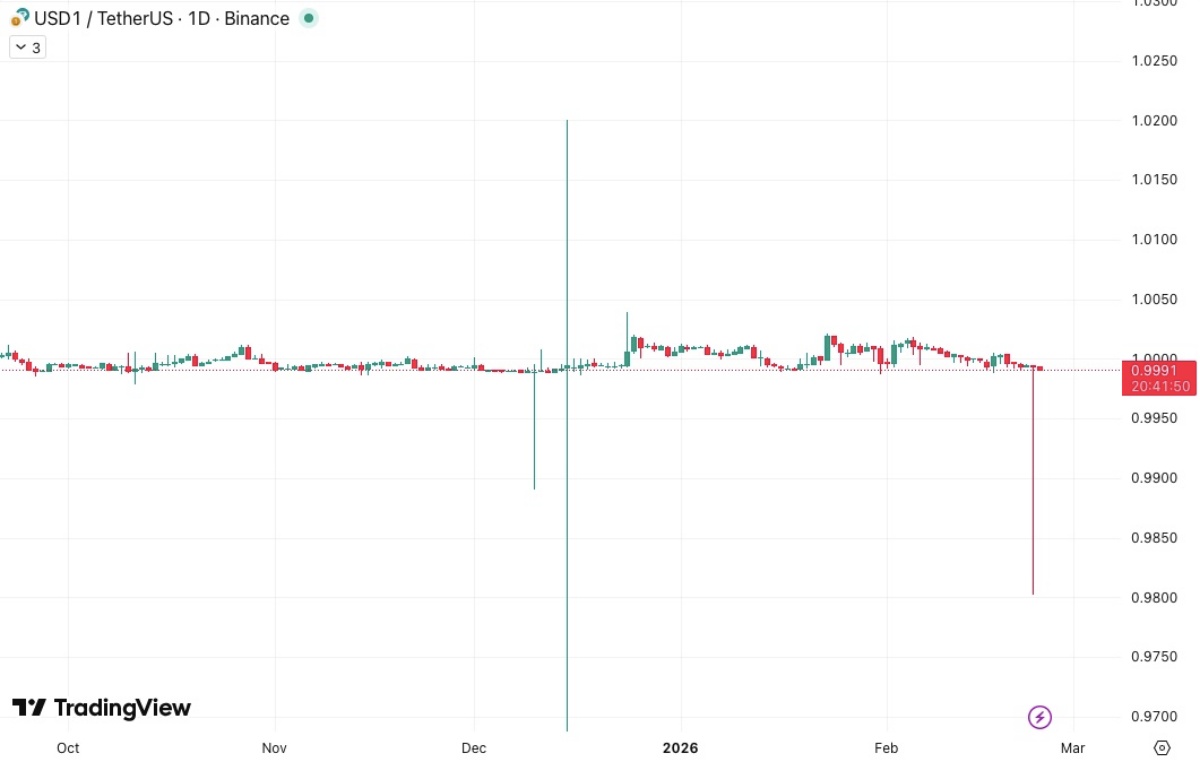The image size is (1200, 762).
Task: Click the countdown timer 20:41:50
Action: pyautogui.click(x=1158, y=386)
